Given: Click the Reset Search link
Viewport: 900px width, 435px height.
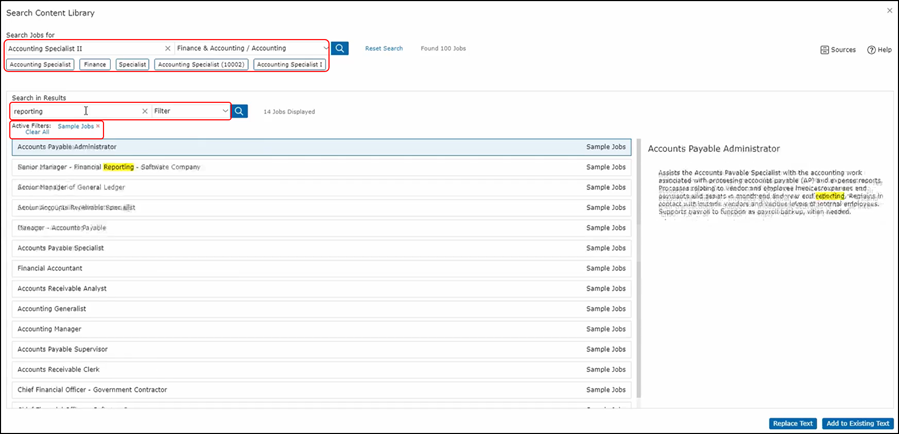Looking at the screenshot, I should click(x=384, y=48).
